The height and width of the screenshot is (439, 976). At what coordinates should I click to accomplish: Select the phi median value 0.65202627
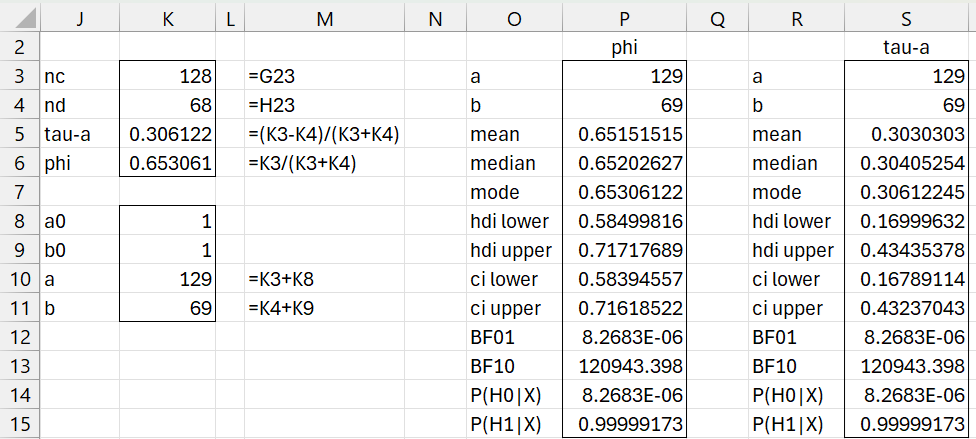tap(624, 163)
